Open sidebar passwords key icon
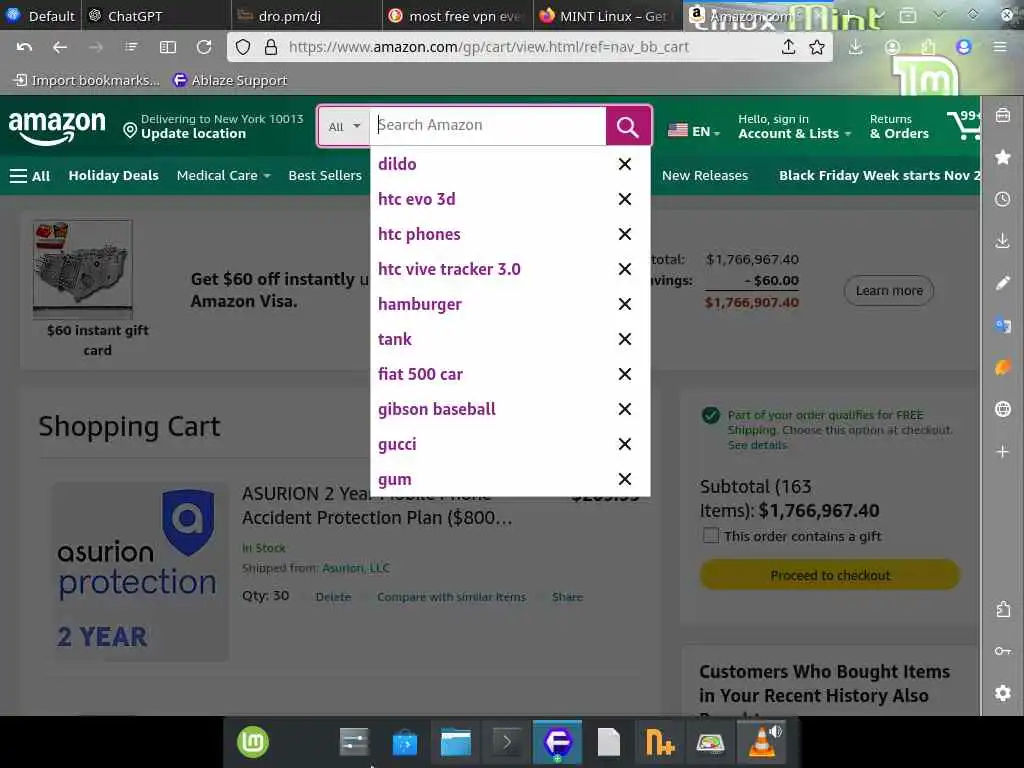Viewport: 1024px width, 768px height. pyautogui.click(x=1002, y=651)
